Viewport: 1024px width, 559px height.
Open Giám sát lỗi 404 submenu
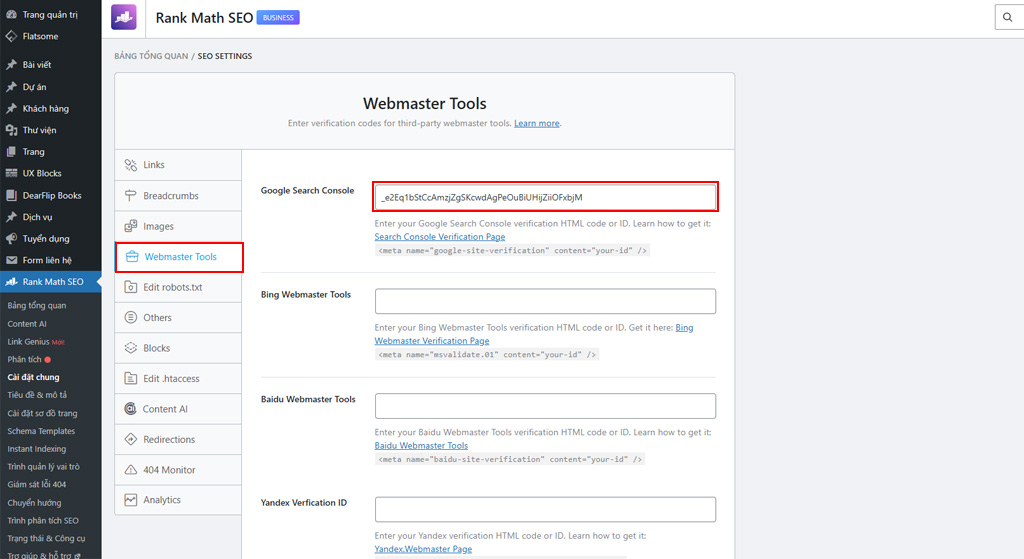(x=37, y=485)
